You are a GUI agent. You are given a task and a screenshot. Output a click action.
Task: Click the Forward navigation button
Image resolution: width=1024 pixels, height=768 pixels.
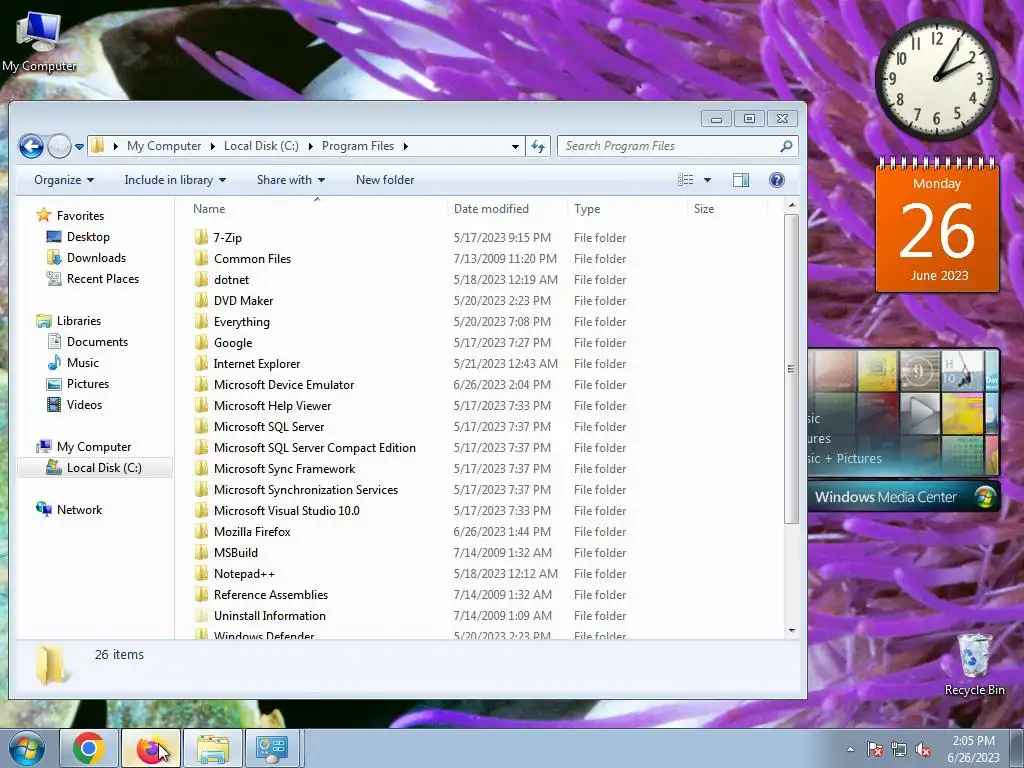pyautogui.click(x=59, y=146)
